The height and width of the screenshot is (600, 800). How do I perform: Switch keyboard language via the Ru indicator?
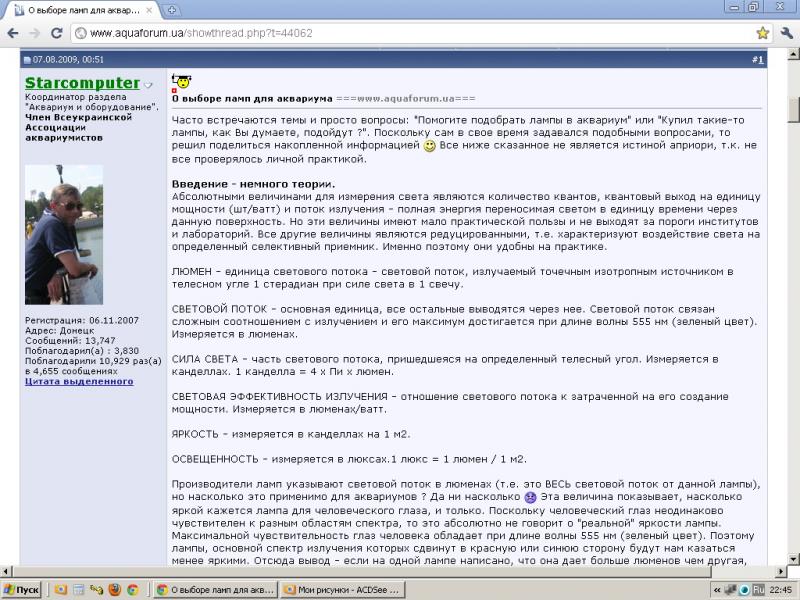tap(758, 590)
